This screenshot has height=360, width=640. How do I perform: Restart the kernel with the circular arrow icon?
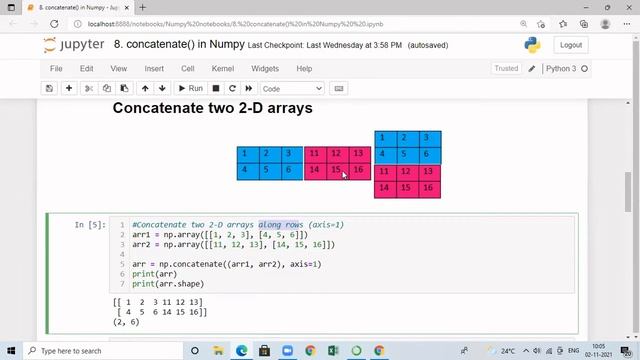(x=232, y=89)
